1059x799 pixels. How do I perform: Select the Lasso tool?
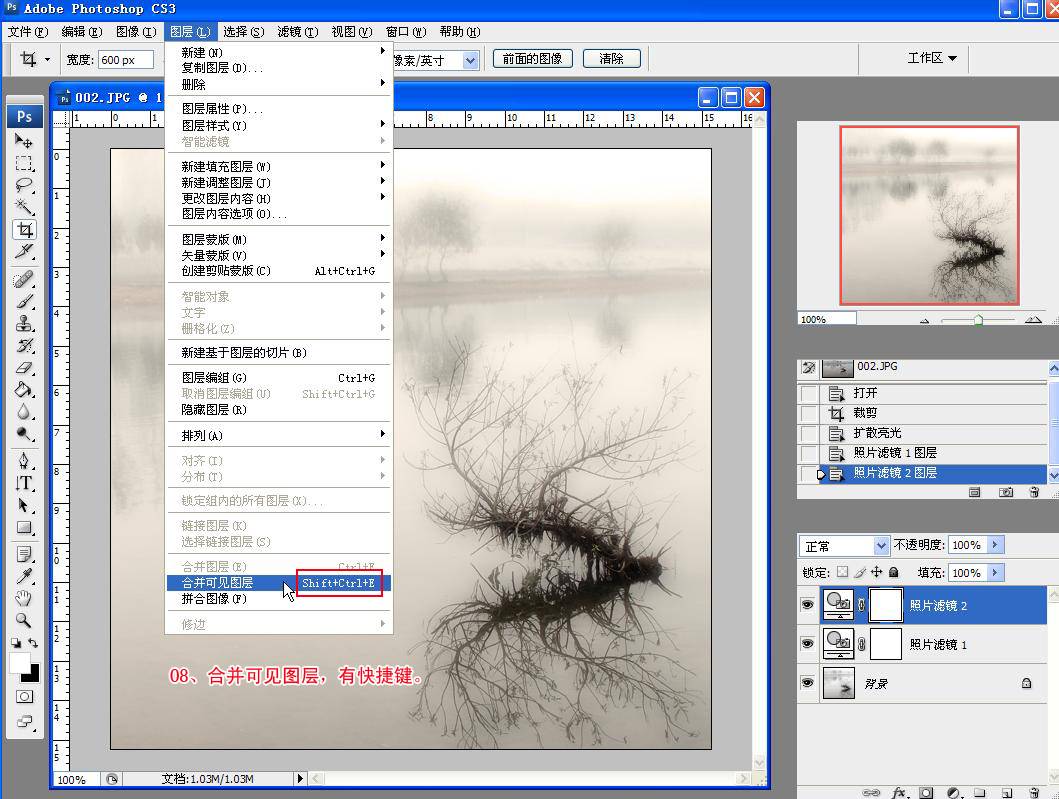point(24,185)
